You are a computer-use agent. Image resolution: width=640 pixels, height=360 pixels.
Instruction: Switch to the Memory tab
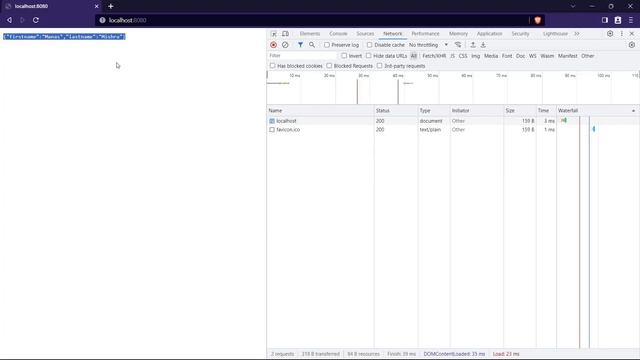pyautogui.click(x=458, y=34)
